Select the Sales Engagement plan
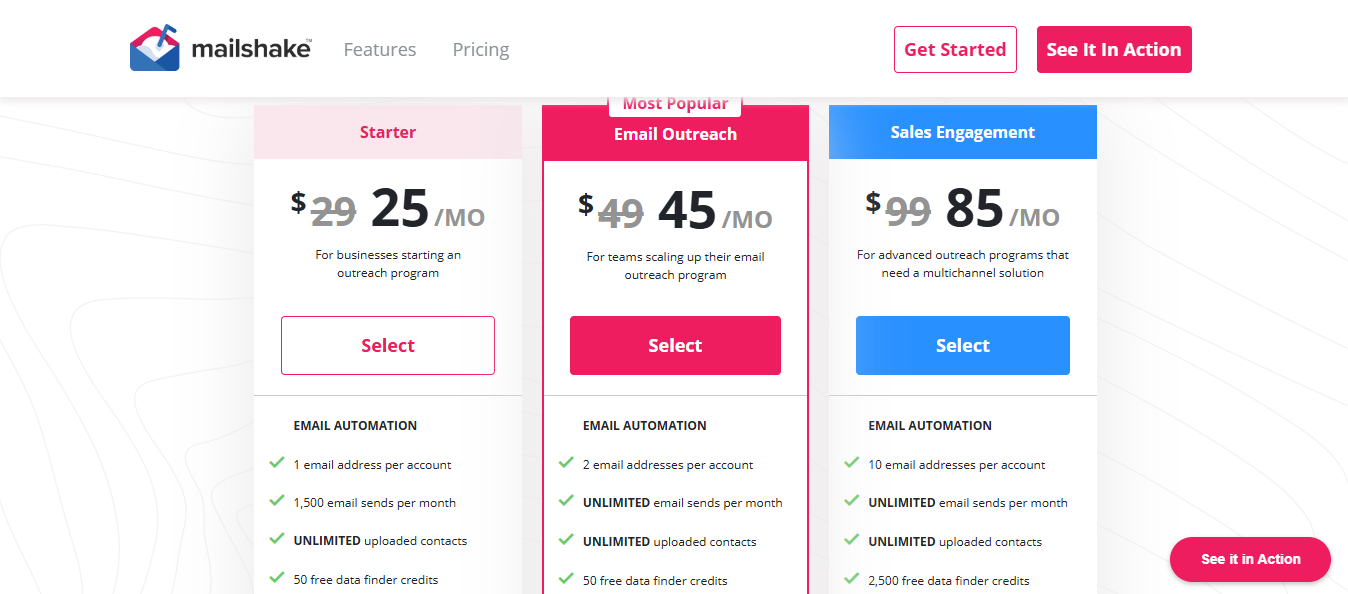The image size is (1348, 594). (962, 345)
